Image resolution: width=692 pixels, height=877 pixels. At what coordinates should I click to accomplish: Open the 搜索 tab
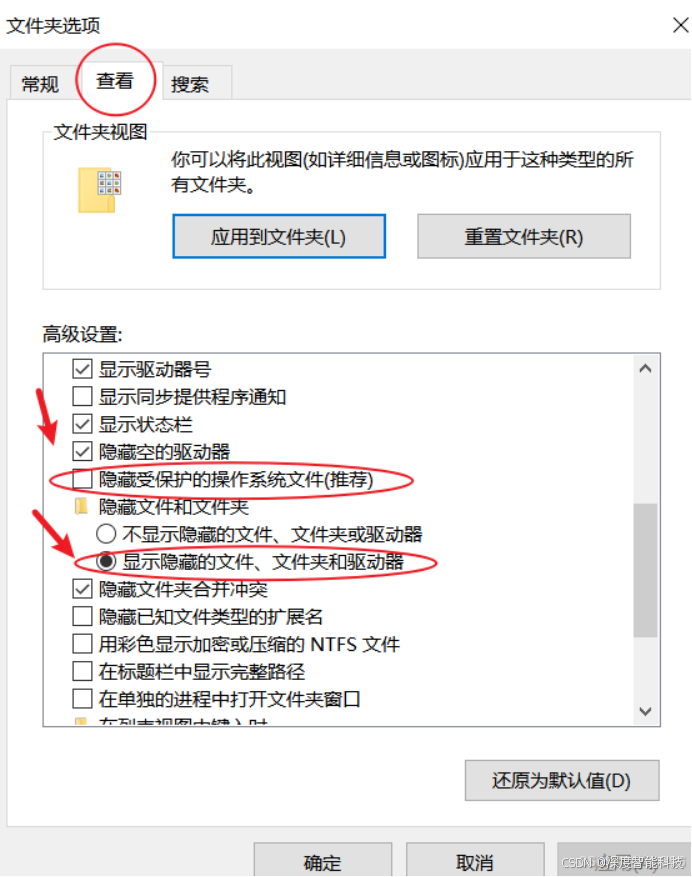(x=190, y=84)
